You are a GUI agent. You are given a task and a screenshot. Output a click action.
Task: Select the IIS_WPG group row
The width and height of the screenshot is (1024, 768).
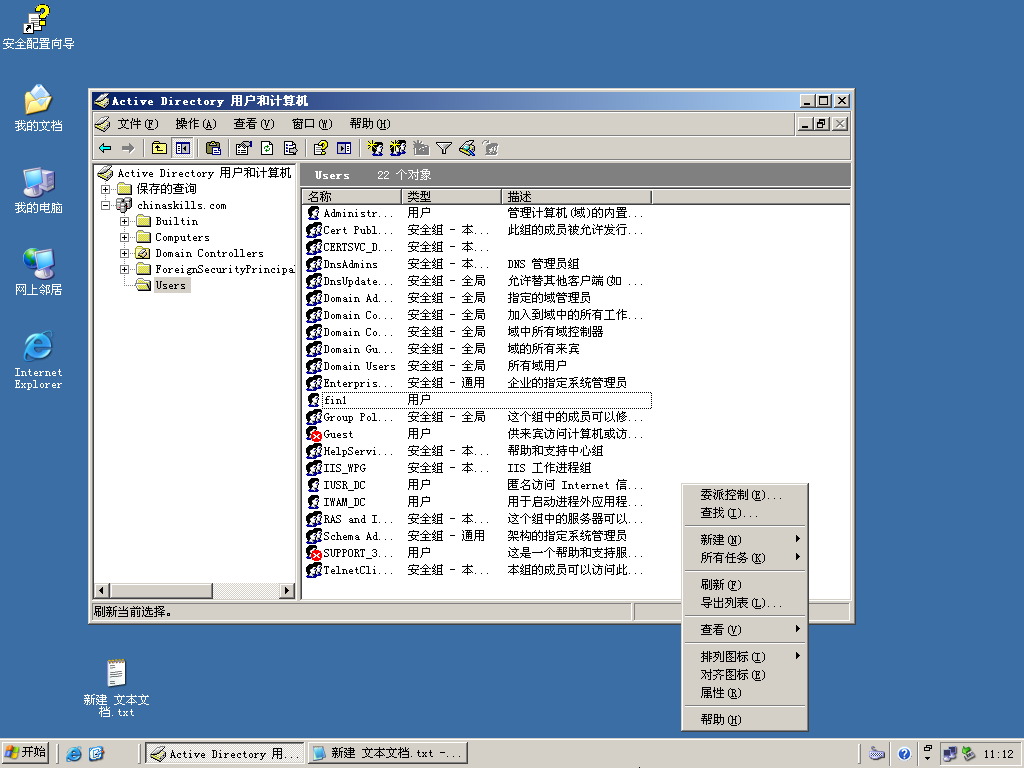click(x=478, y=468)
